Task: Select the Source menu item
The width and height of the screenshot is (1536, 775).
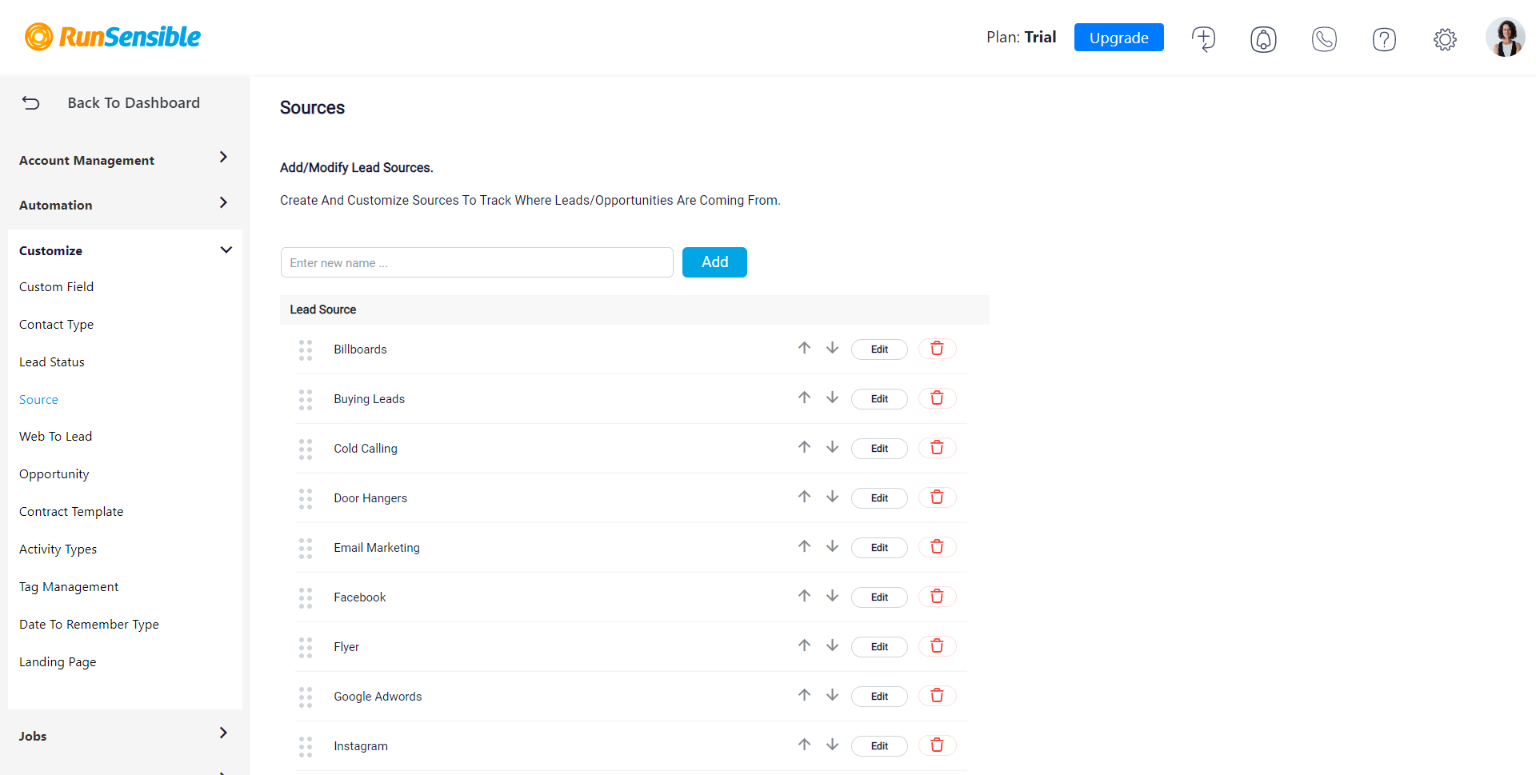Action: tap(39, 400)
